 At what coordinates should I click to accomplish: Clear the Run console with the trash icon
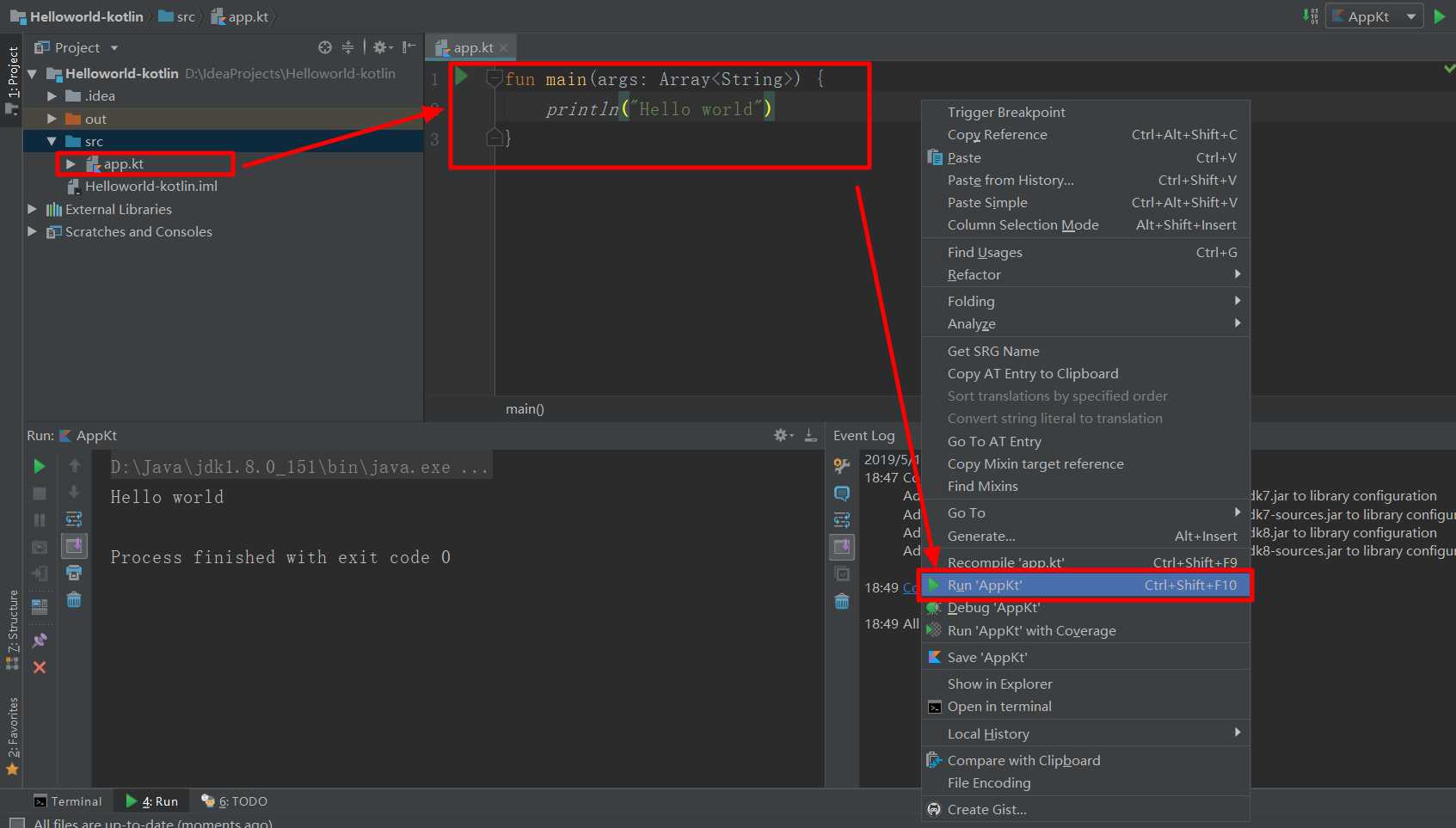click(x=75, y=600)
